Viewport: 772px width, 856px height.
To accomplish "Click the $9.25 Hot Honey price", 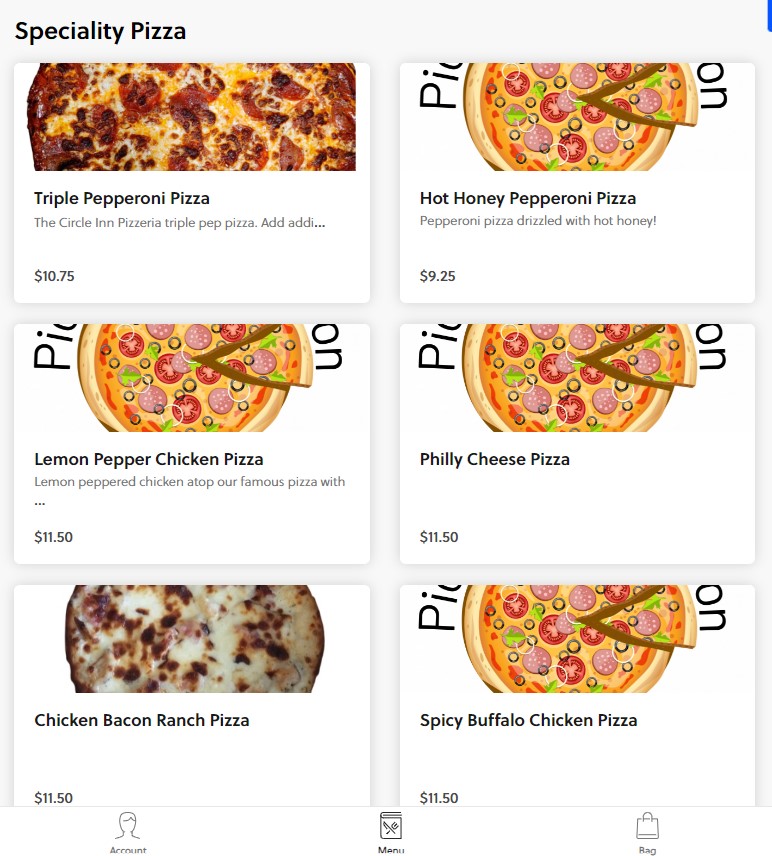I will point(438,276).
